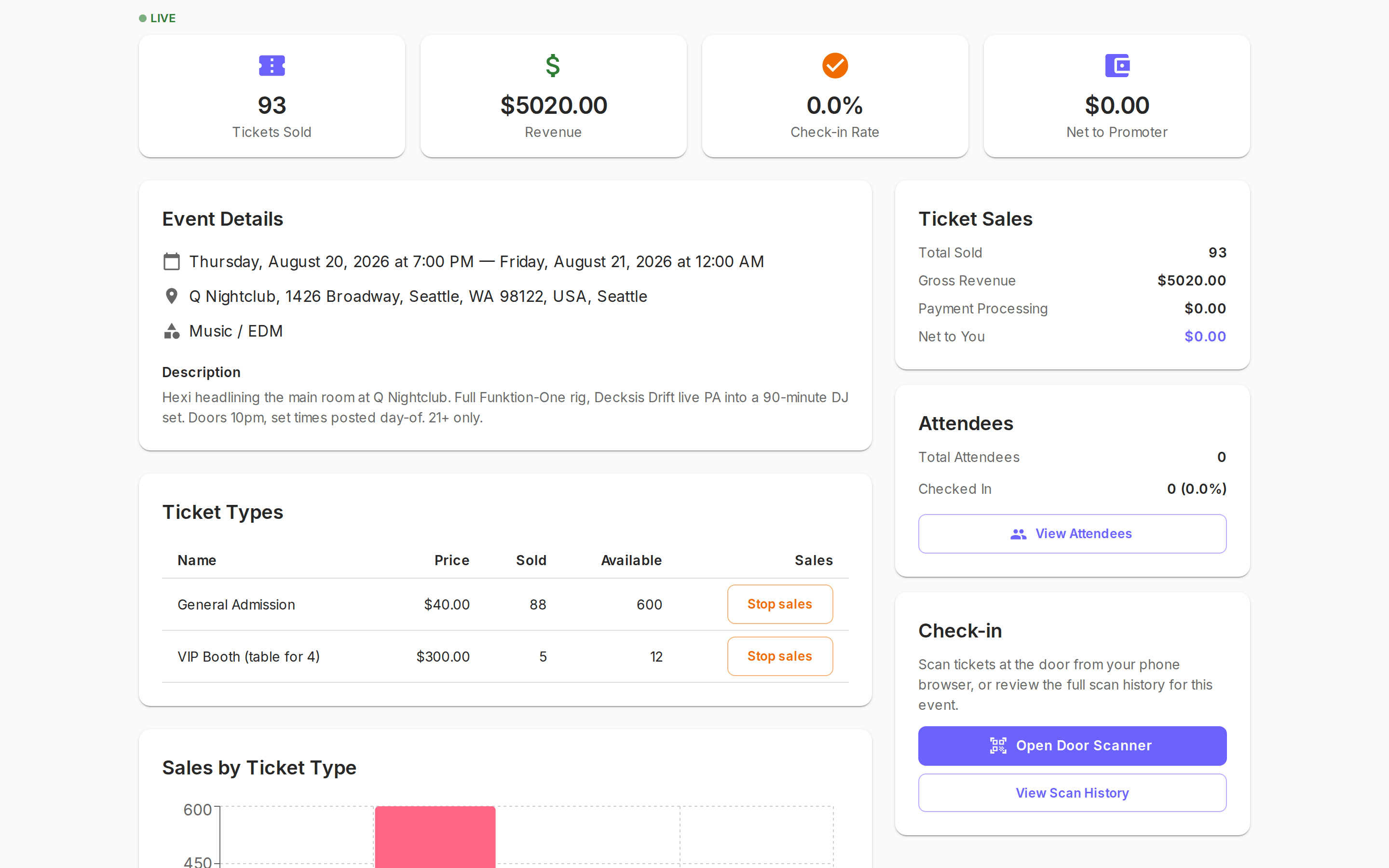Click the people icon in View Attendees

pyautogui.click(x=1018, y=534)
